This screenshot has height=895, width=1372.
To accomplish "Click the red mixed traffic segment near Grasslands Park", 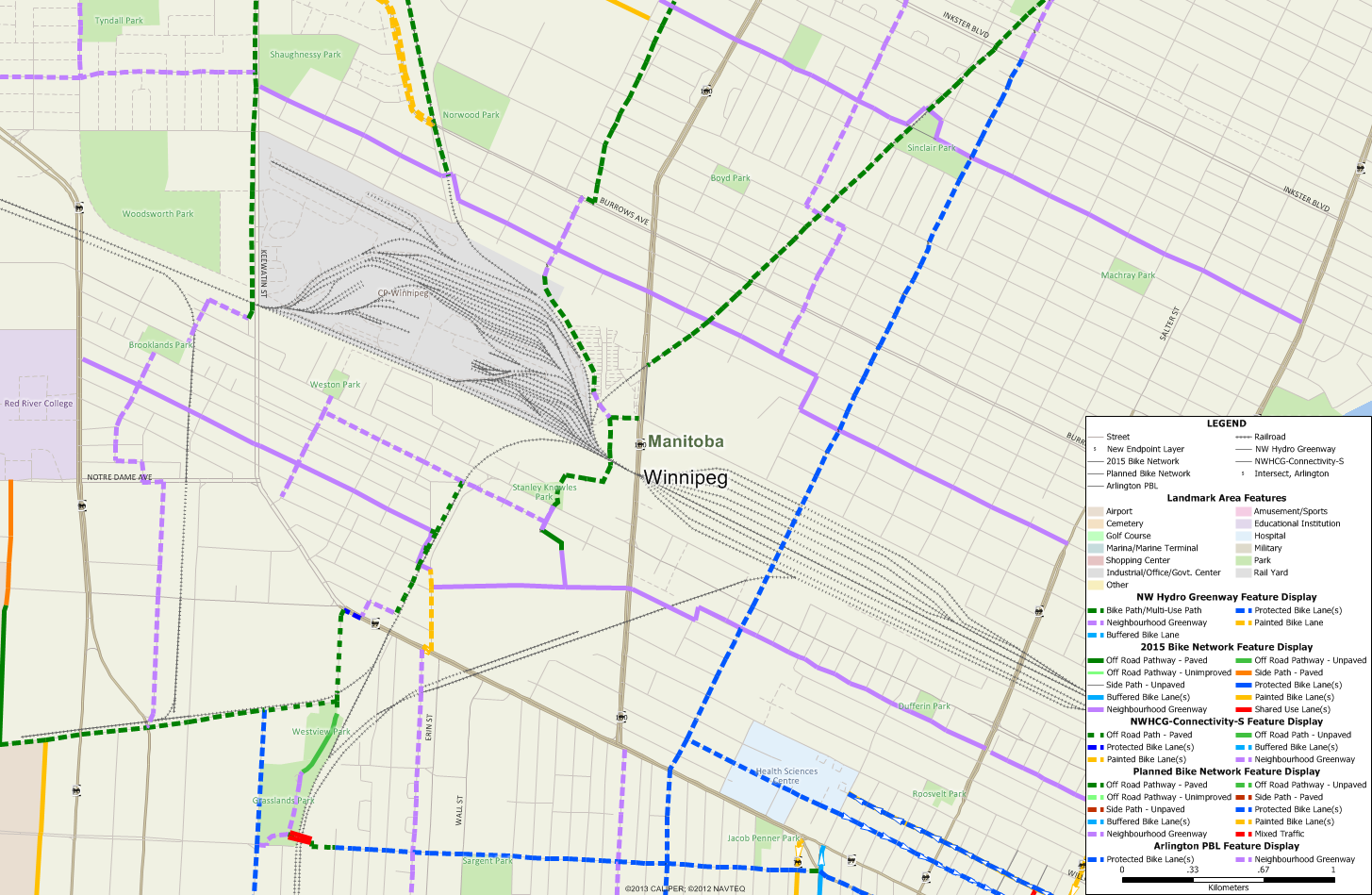I will coord(300,837).
